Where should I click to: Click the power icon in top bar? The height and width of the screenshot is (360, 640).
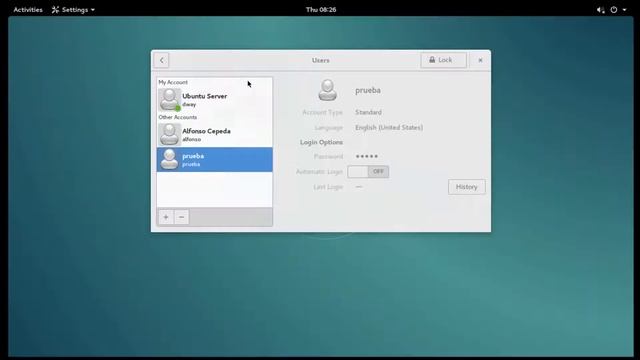point(613,10)
